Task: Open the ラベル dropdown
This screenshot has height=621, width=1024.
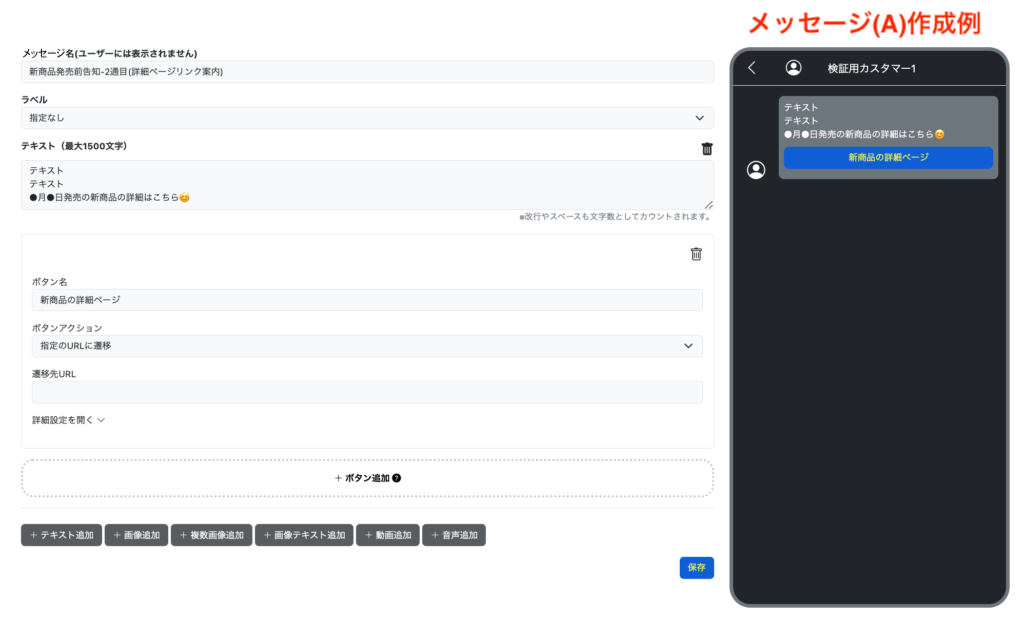Action: 367,118
